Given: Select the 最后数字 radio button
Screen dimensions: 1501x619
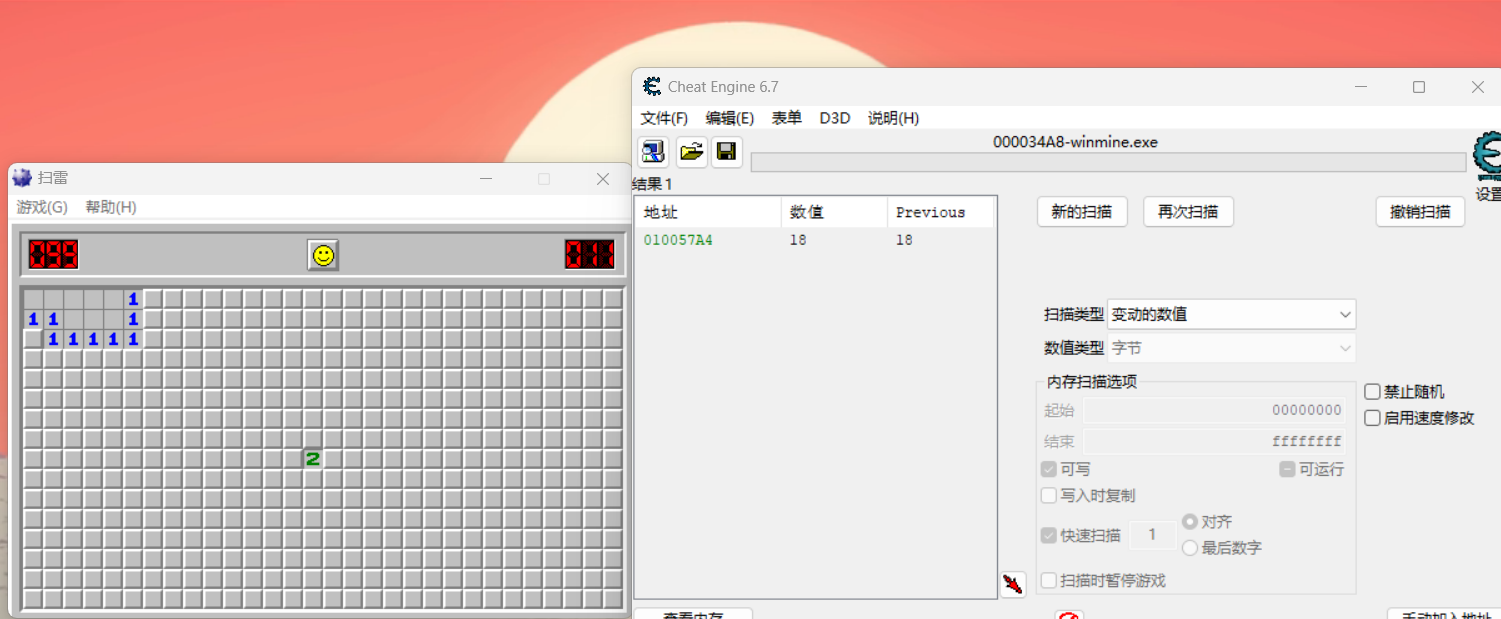Looking at the screenshot, I should pos(1190,548).
